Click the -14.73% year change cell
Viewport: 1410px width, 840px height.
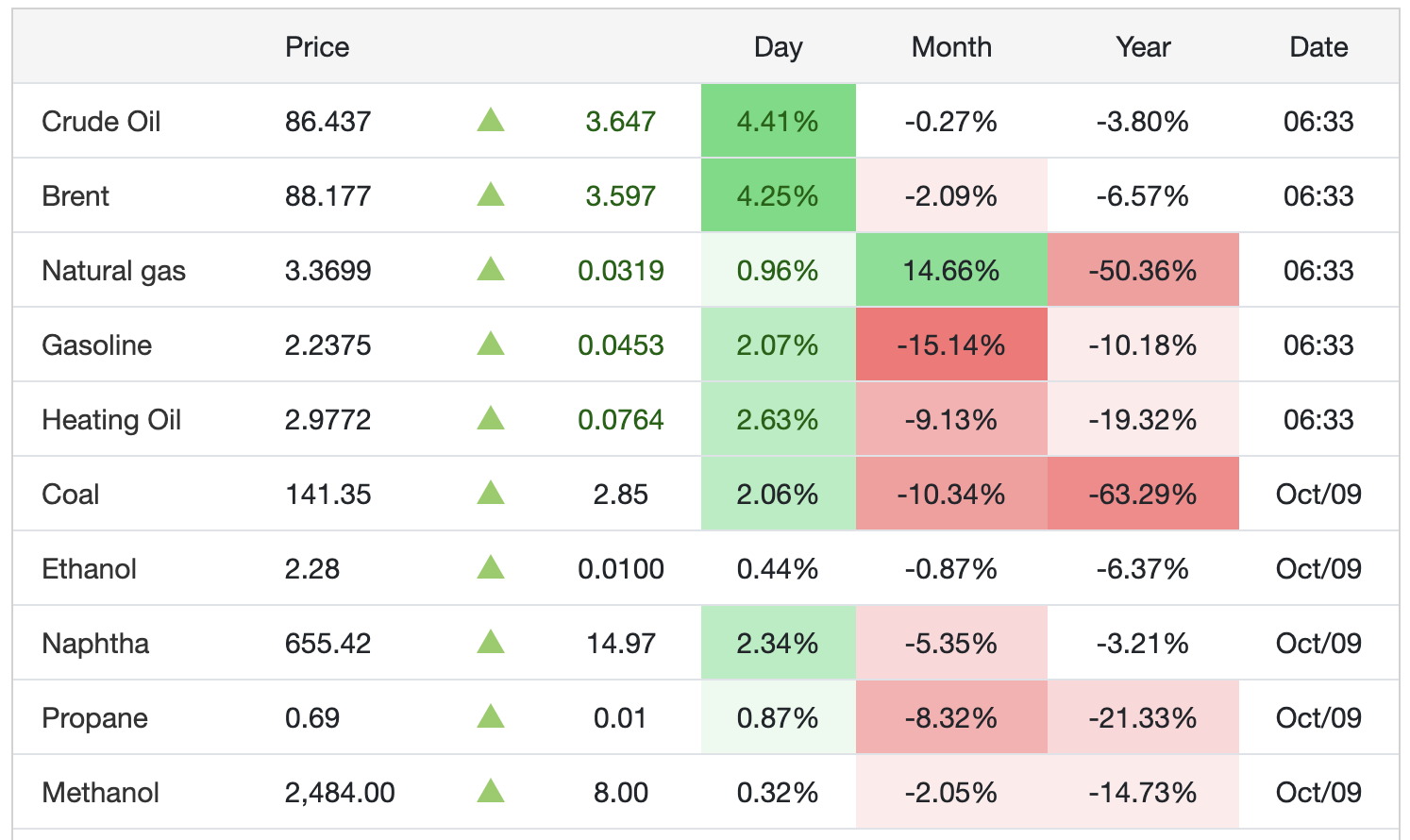[x=1143, y=792]
